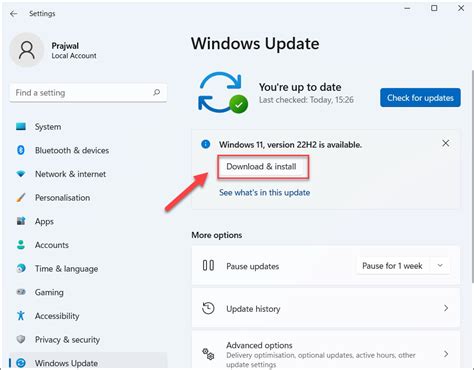Click the Prajwal account name

point(65,46)
